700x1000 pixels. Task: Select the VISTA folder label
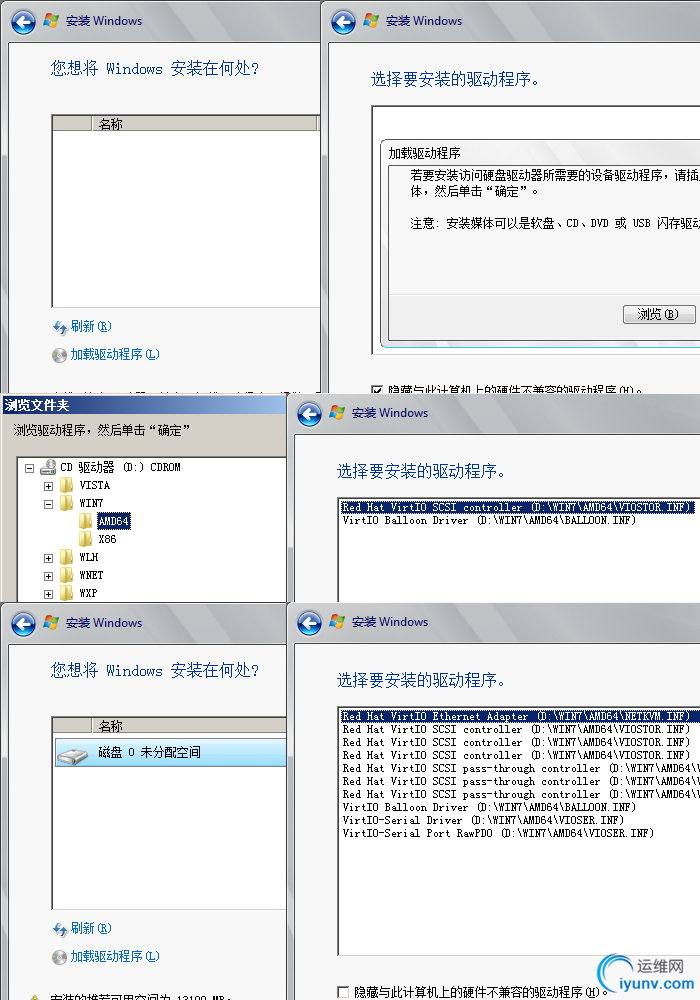(x=94, y=485)
